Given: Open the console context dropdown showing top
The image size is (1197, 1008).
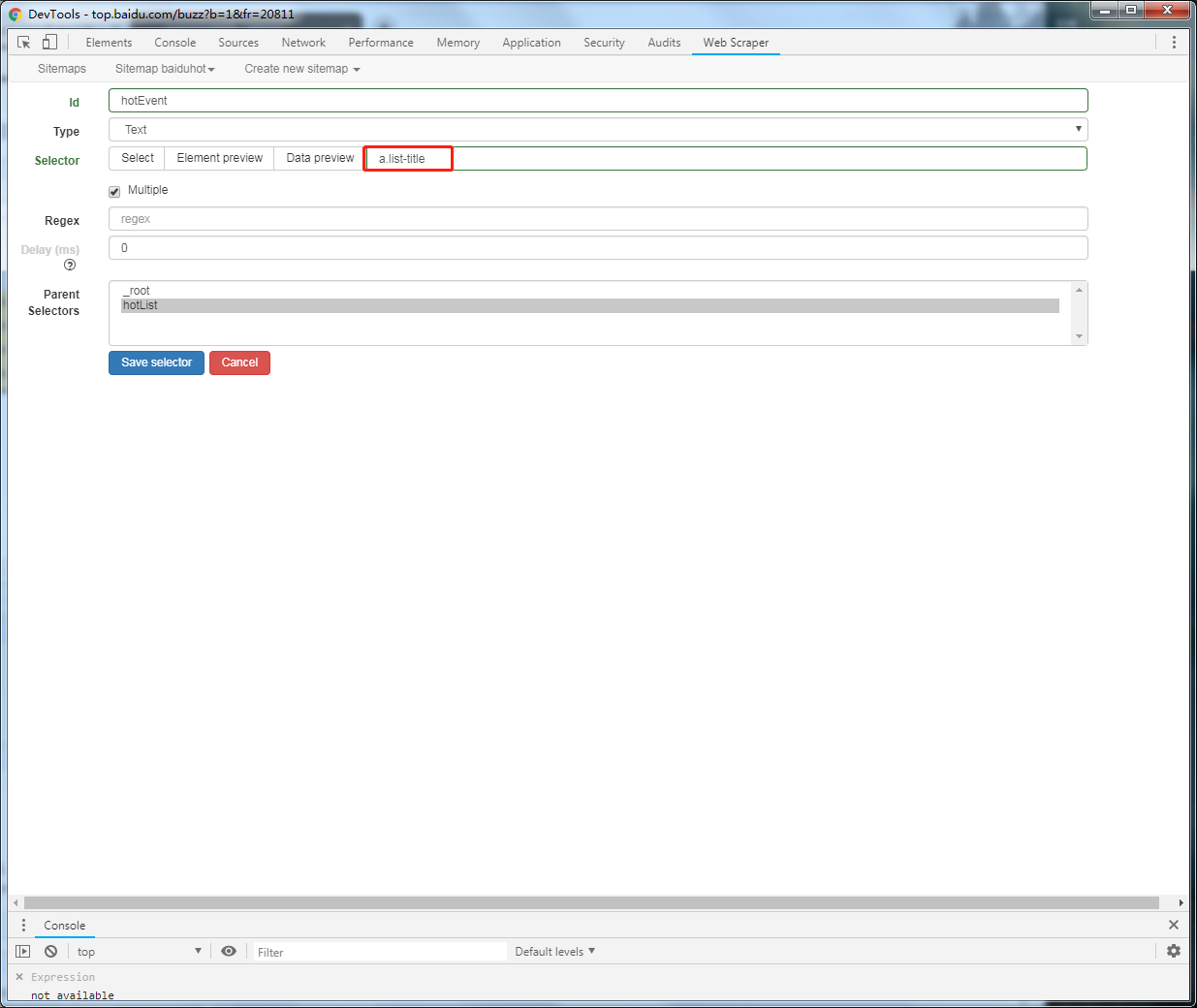Looking at the screenshot, I should [x=139, y=952].
